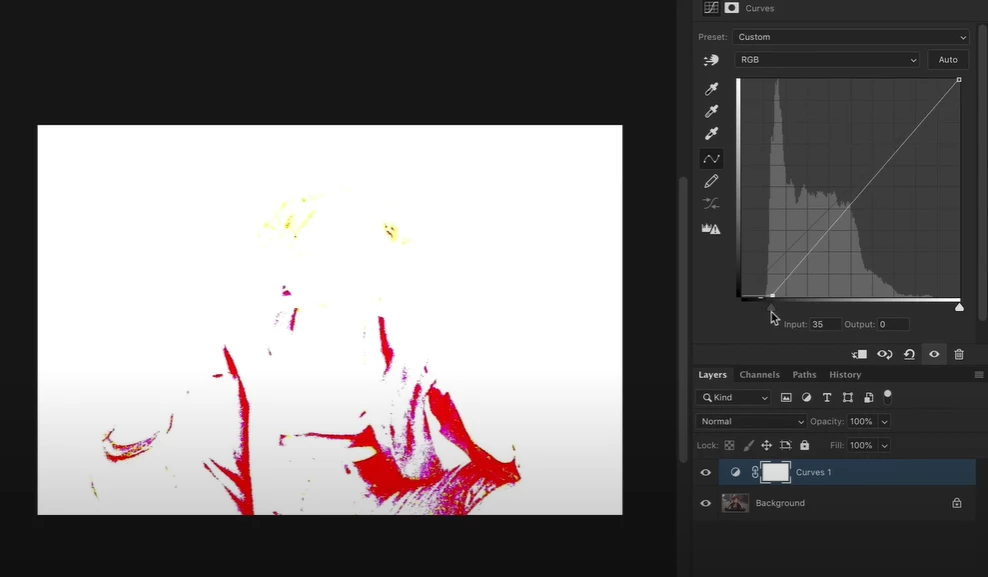
Task: Click the lock all padlock icon
Action: click(x=805, y=445)
